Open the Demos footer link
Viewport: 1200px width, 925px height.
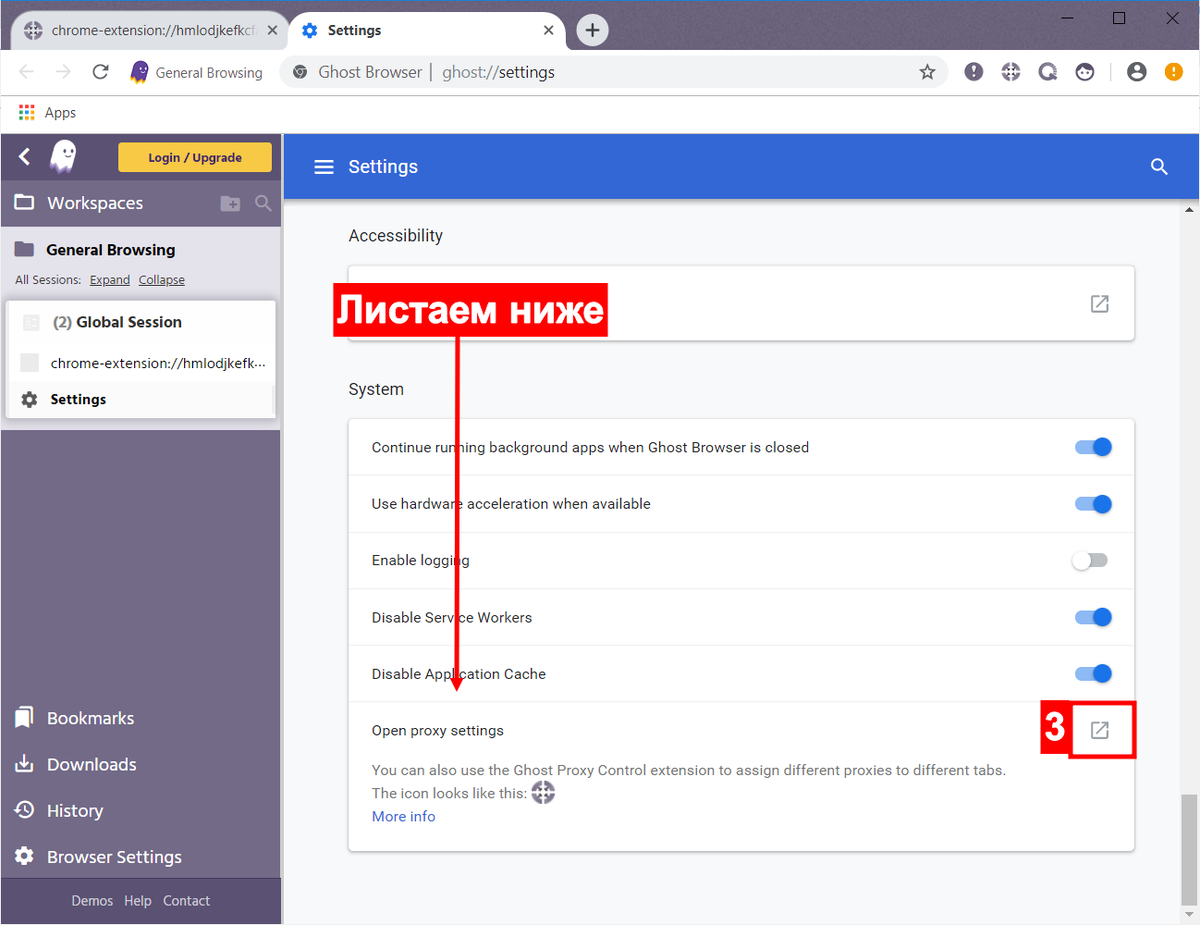(92, 901)
